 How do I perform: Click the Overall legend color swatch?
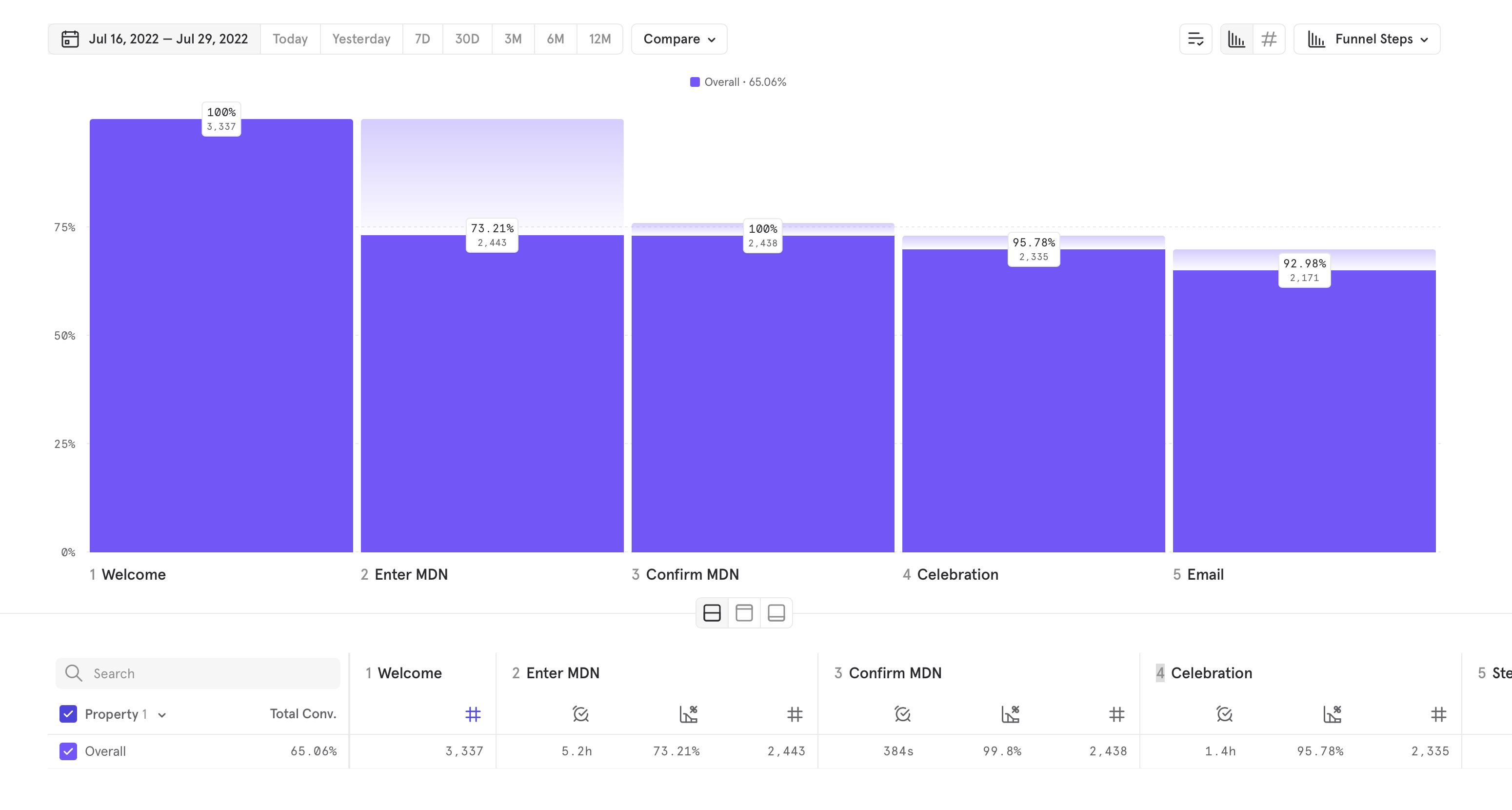point(695,82)
